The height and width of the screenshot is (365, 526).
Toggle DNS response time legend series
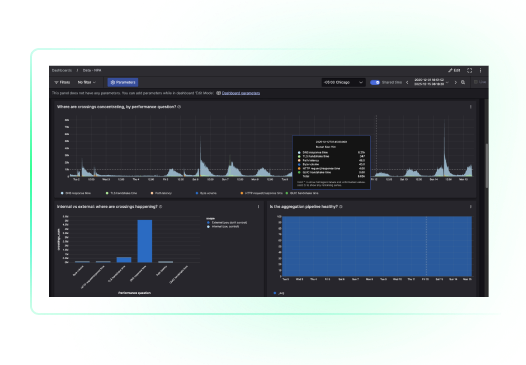76,193
